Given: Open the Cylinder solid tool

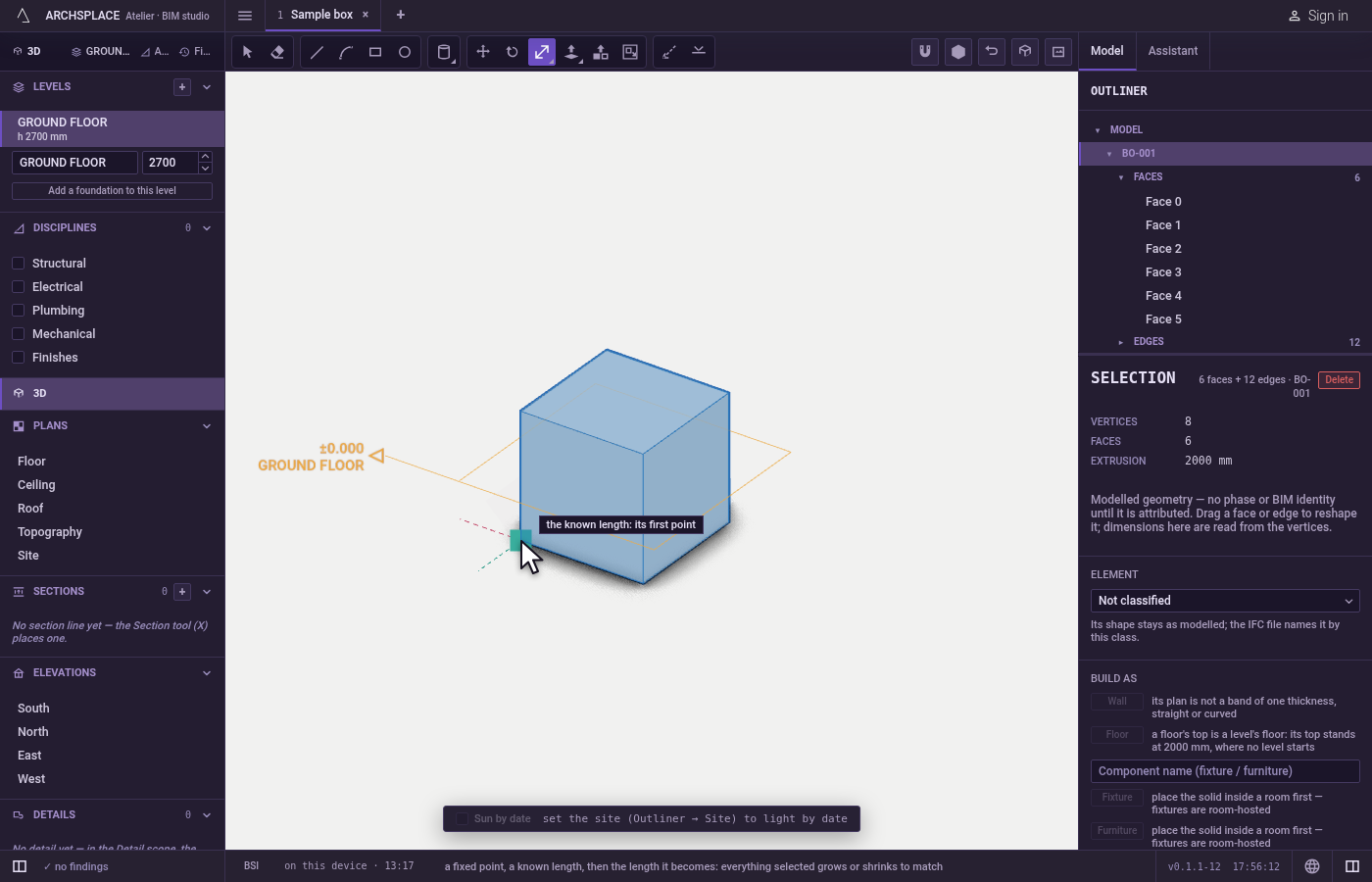Looking at the screenshot, I should click(x=444, y=52).
